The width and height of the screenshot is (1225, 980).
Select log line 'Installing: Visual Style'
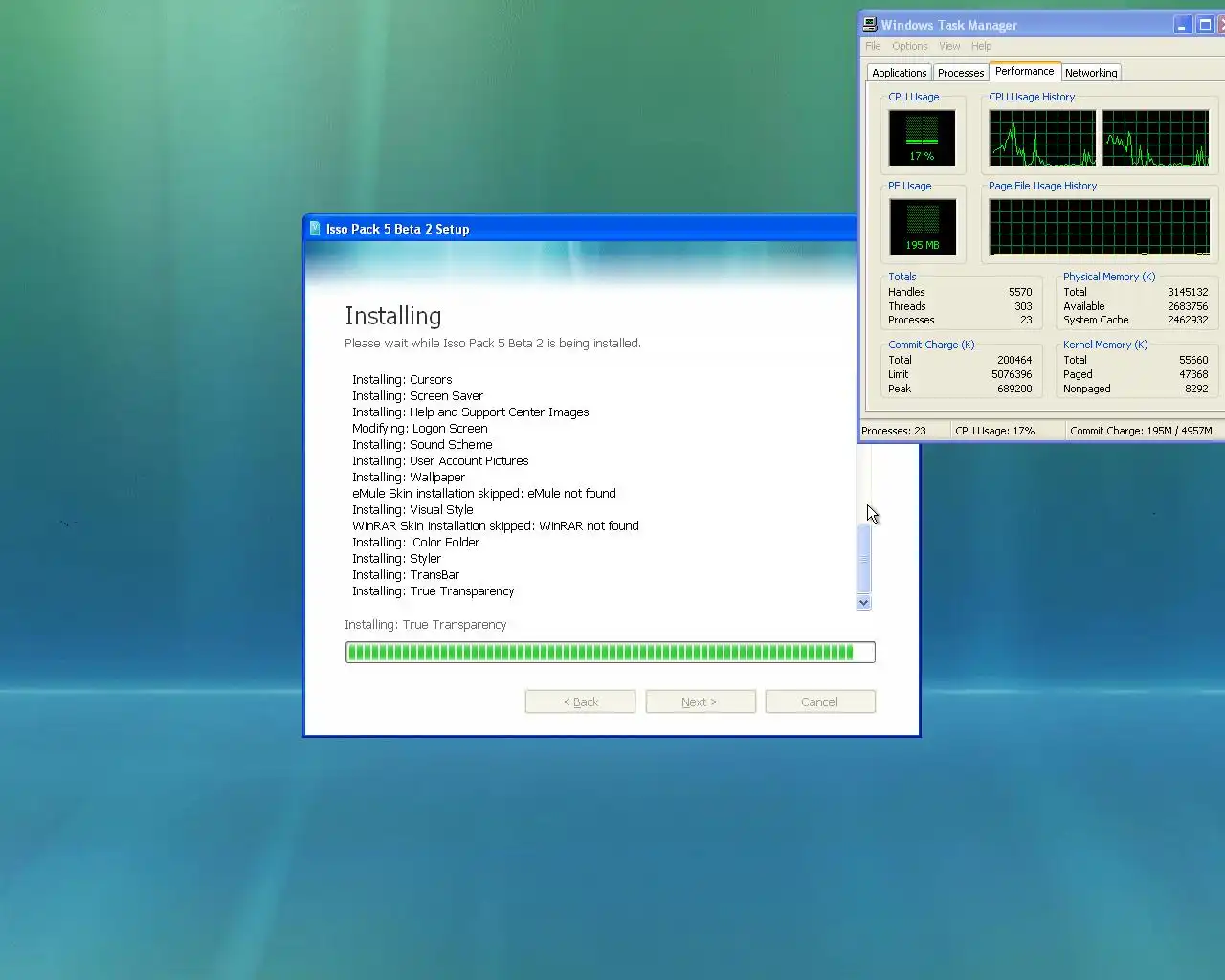[x=412, y=510]
